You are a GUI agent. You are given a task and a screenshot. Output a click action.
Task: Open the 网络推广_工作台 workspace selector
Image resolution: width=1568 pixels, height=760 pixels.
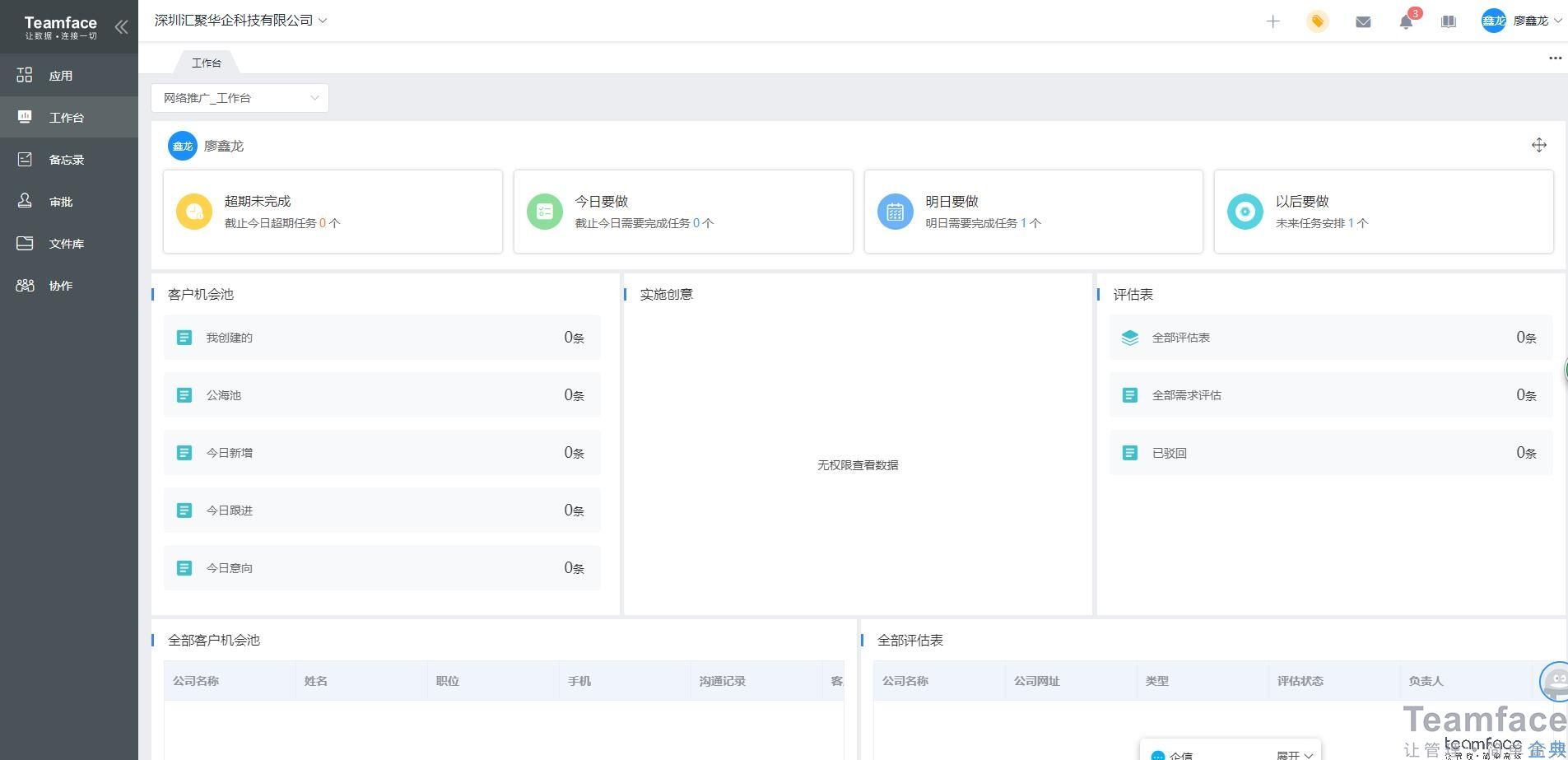[239, 97]
